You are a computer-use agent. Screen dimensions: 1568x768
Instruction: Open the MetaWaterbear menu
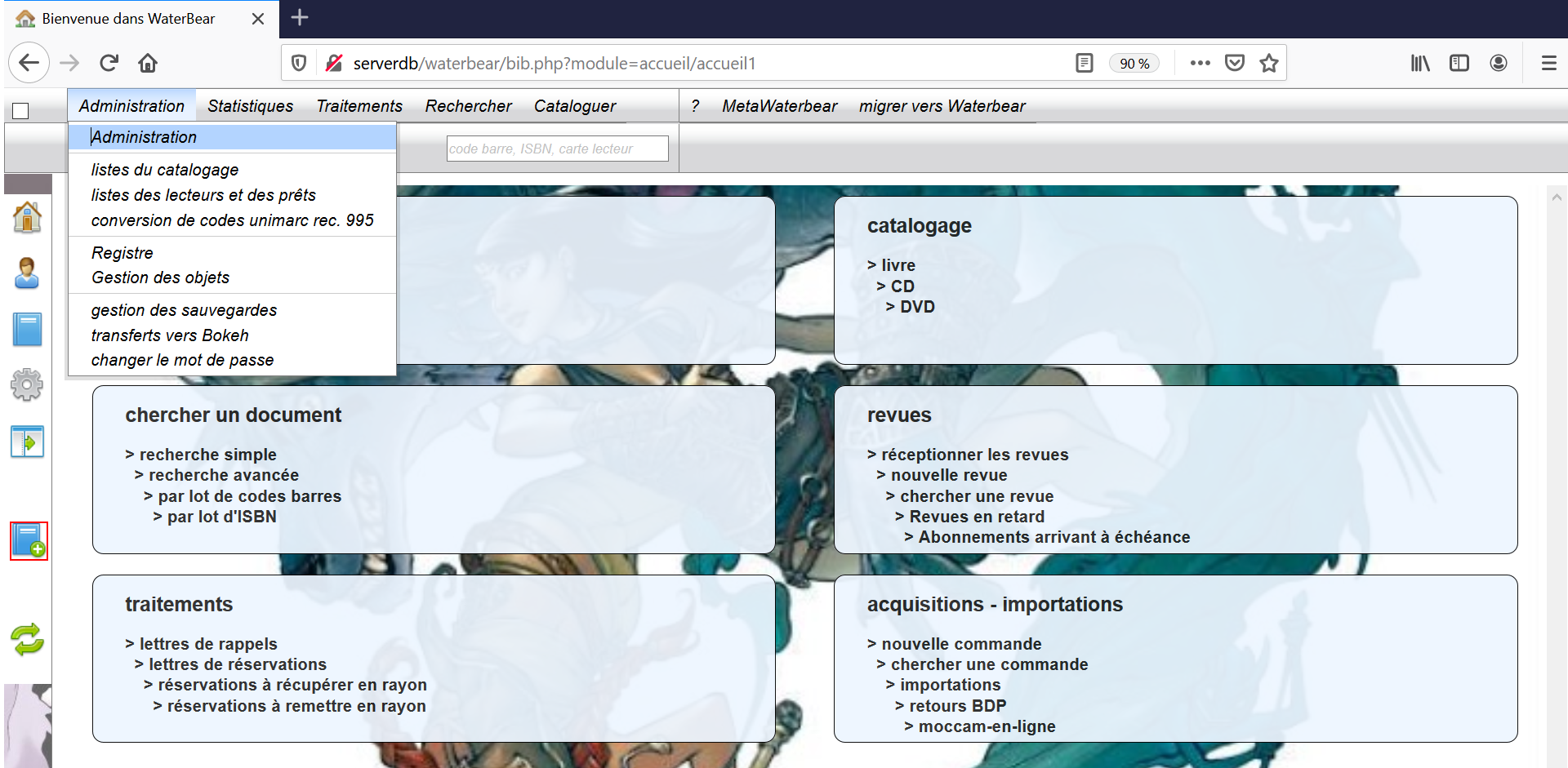point(779,106)
